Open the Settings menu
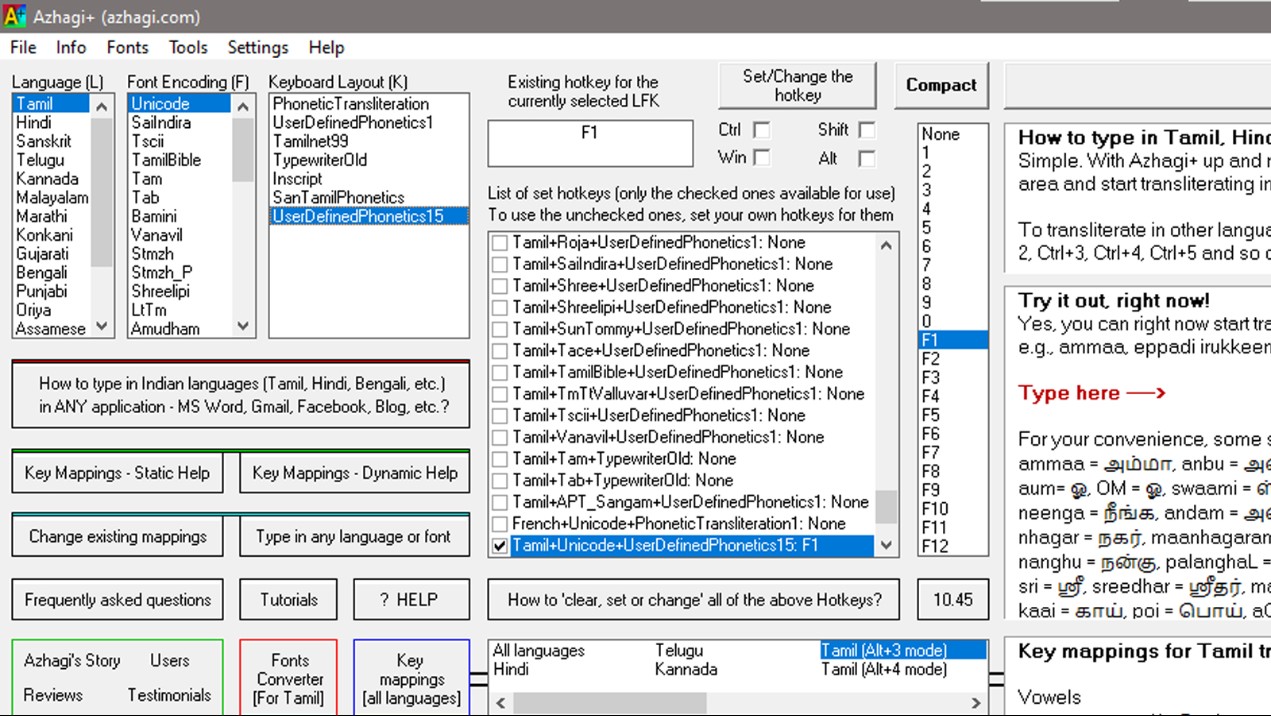1271x716 pixels. [258, 47]
